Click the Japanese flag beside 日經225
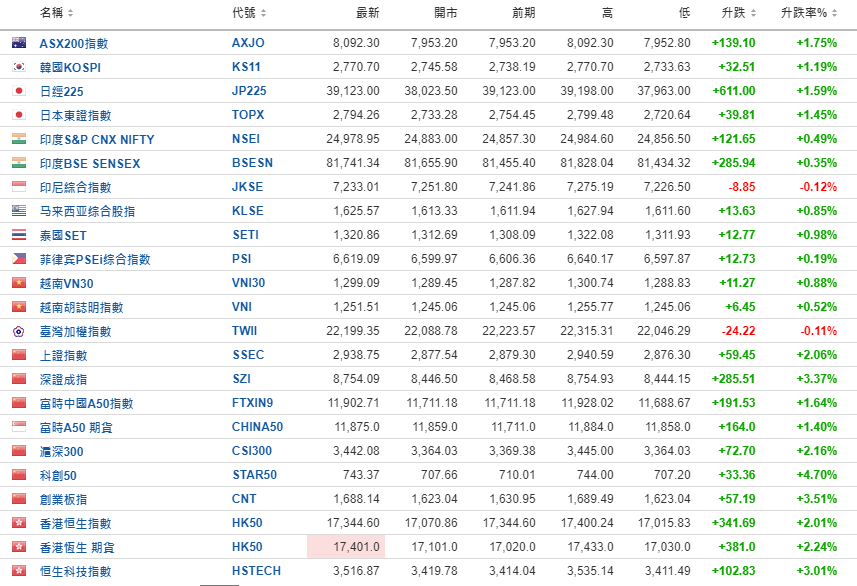 (18, 91)
